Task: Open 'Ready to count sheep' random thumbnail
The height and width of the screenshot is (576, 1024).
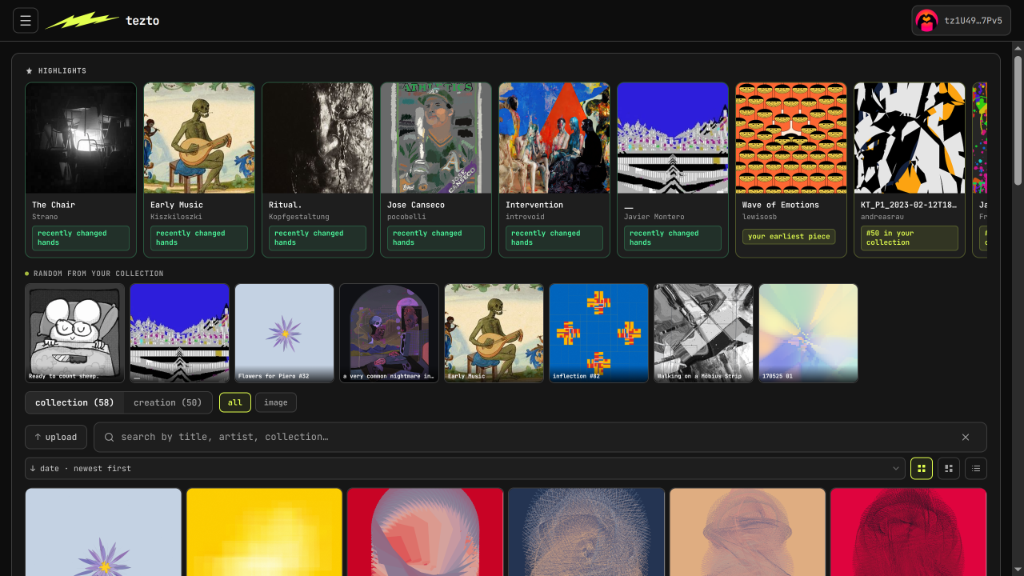Action: tap(75, 333)
